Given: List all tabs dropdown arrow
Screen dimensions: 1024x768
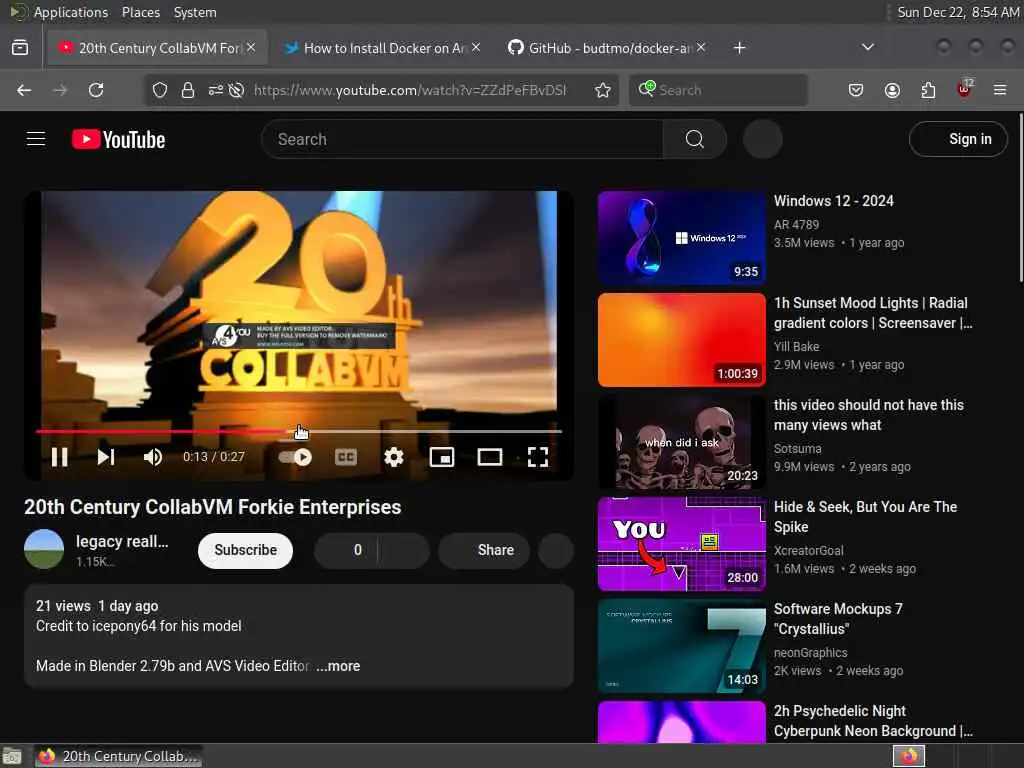Looking at the screenshot, I should pyautogui.click(x=868, y=47).
